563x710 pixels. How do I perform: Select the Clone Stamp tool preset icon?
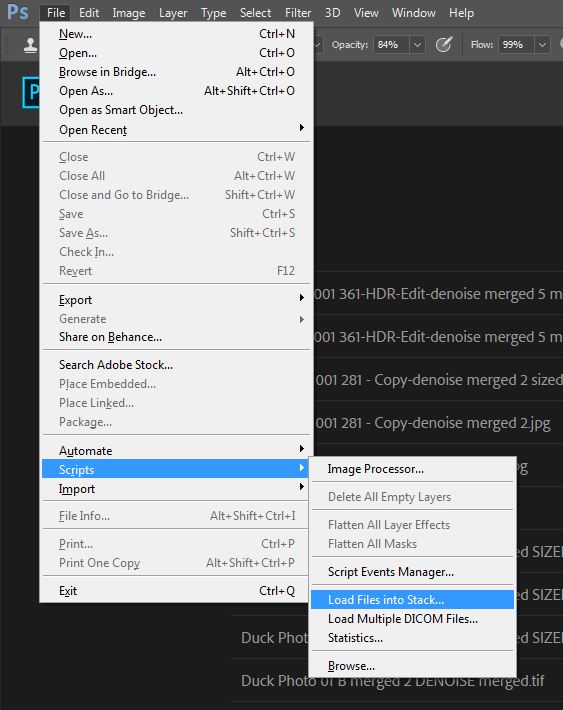30,45
